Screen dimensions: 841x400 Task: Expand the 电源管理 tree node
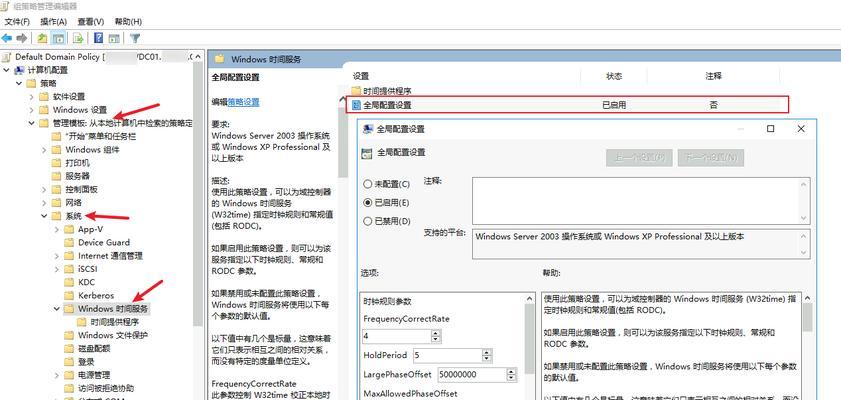[x=57, y=375]
